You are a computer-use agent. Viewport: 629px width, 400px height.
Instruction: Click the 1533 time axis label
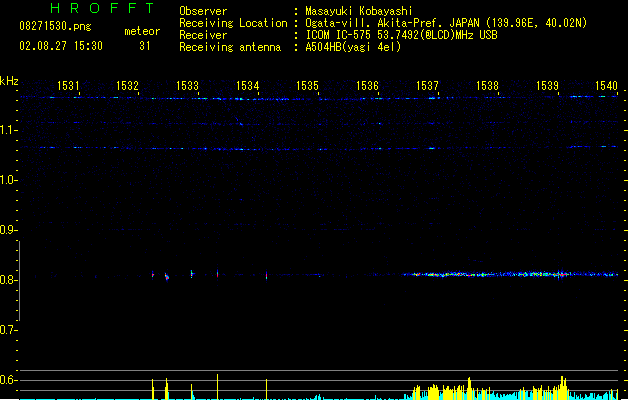(187, 85)
